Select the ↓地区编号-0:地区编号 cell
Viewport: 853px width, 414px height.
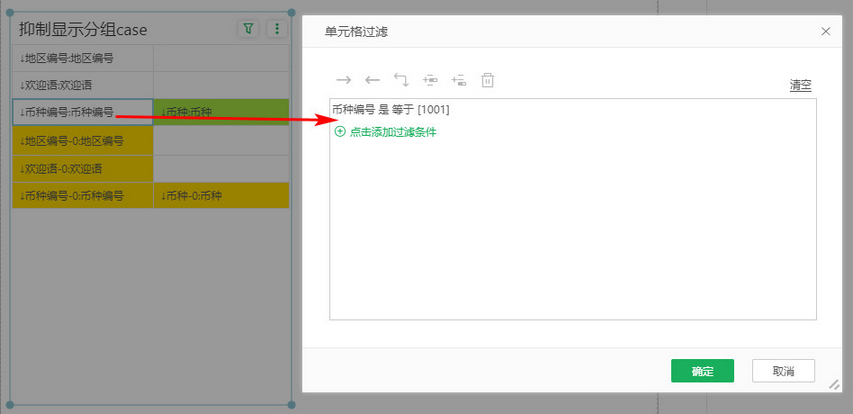[83, 141]
